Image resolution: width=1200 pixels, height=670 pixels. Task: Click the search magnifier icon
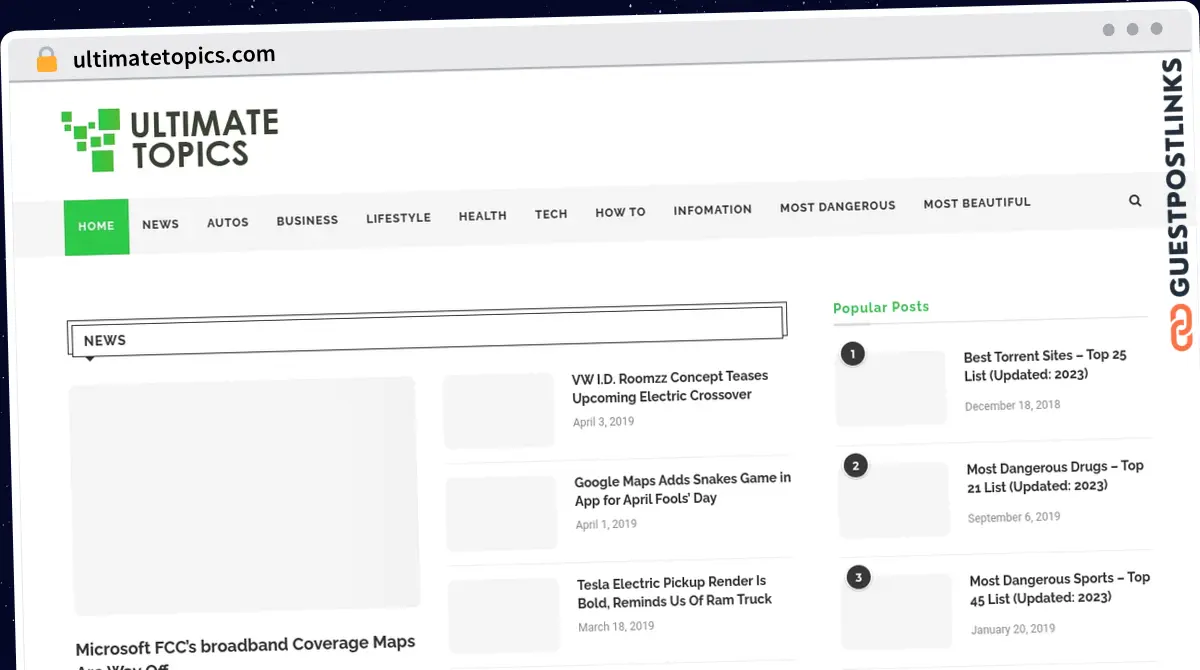click(1135, 200)
